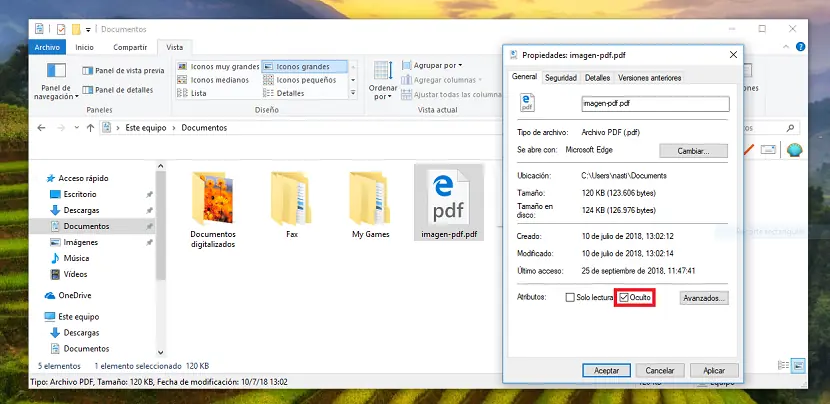Switch layout to Detalles
This screenshot has height=404, width=830.
[284, 93]
